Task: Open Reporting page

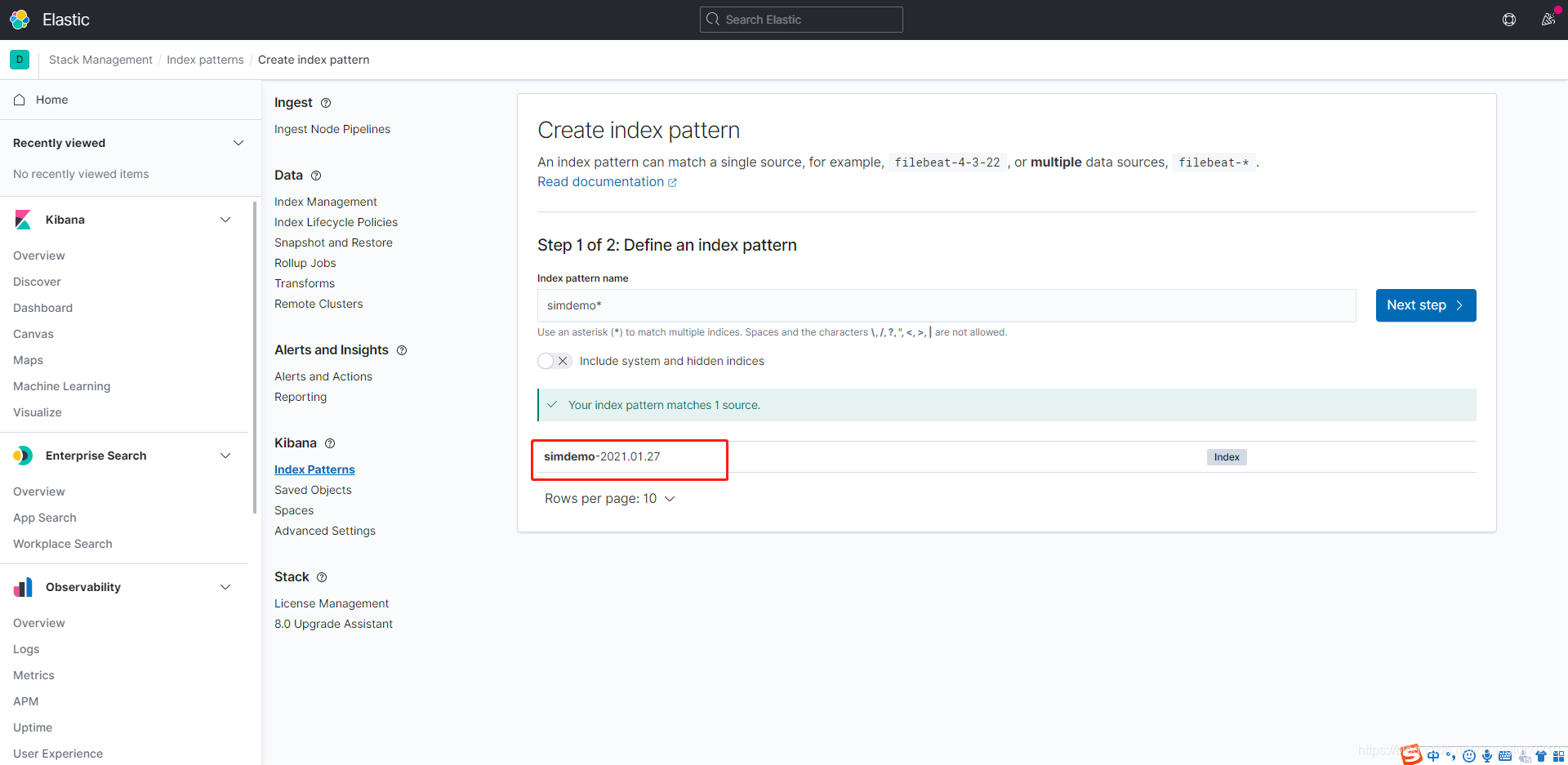Action: [x=301, y=397]
